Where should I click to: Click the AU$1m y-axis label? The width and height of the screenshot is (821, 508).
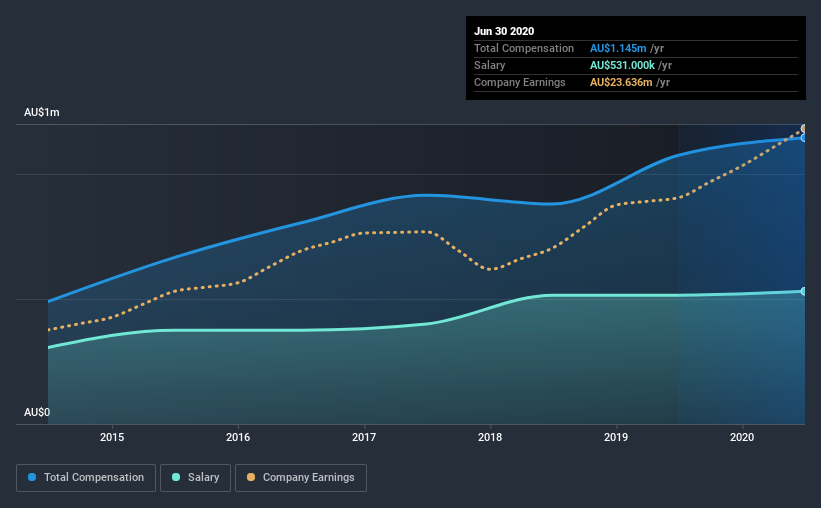42,113
